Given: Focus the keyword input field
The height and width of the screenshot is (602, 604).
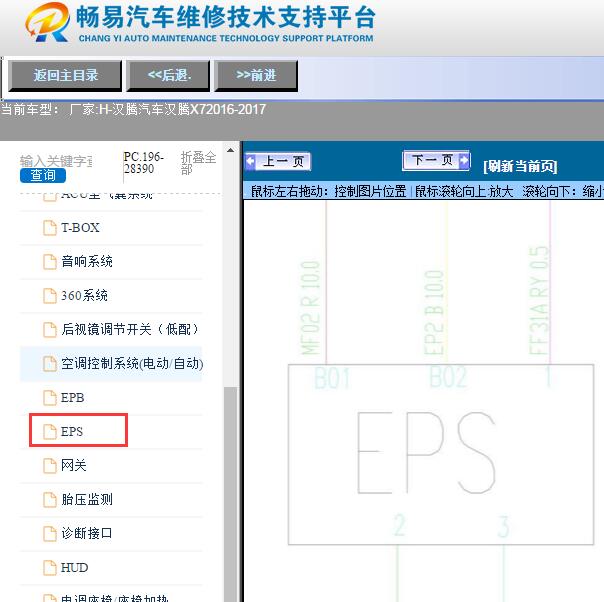Looking at the screenshot, I should pyautogui.click(x=56, y=161).
